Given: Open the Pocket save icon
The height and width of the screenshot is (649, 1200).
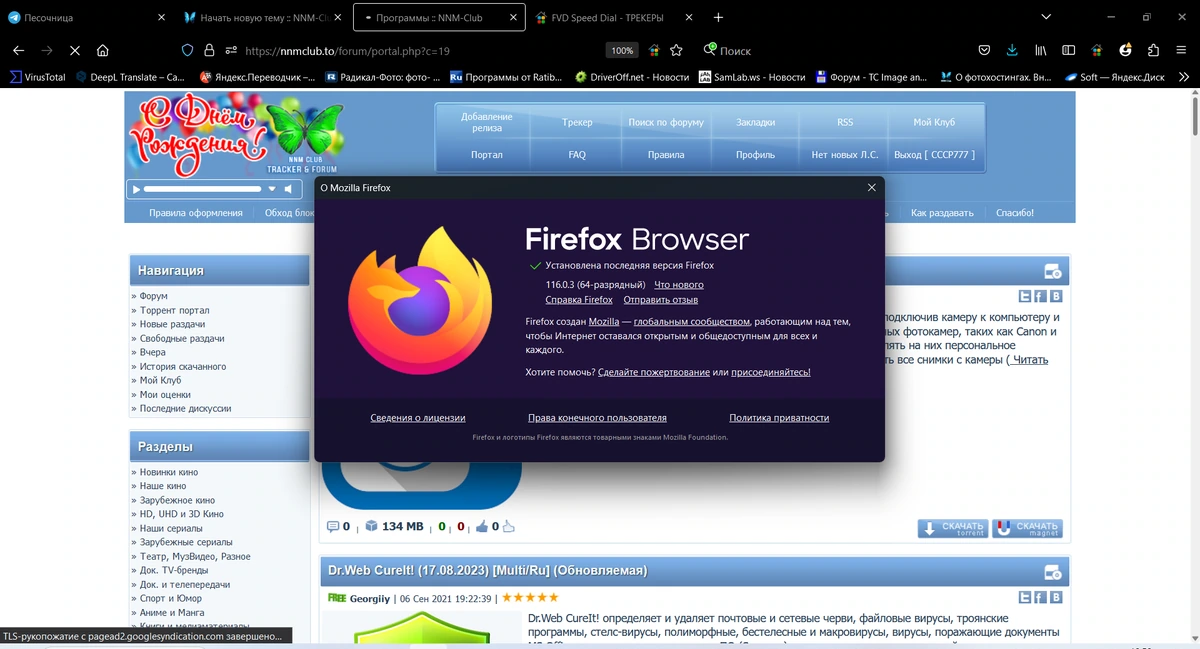Looking at the screenshot, I should [984, 50].
